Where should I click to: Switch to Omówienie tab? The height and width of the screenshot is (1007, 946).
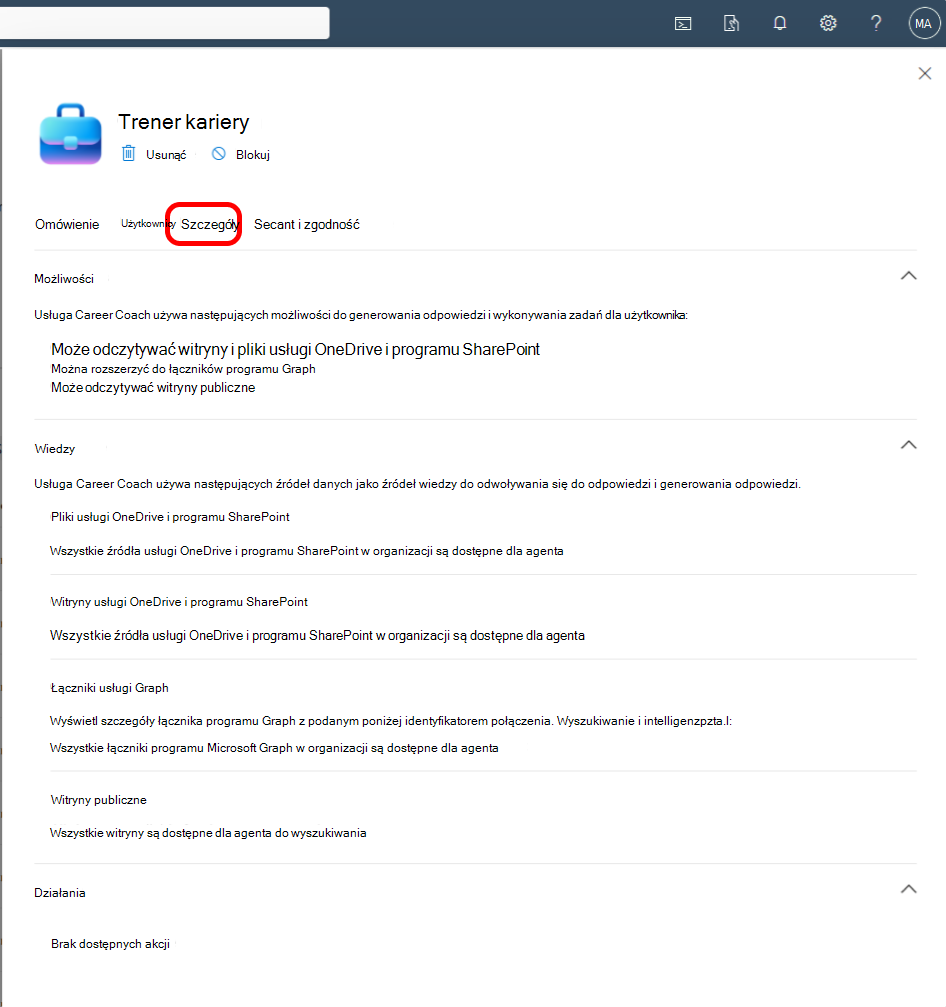tap(67, 224)
